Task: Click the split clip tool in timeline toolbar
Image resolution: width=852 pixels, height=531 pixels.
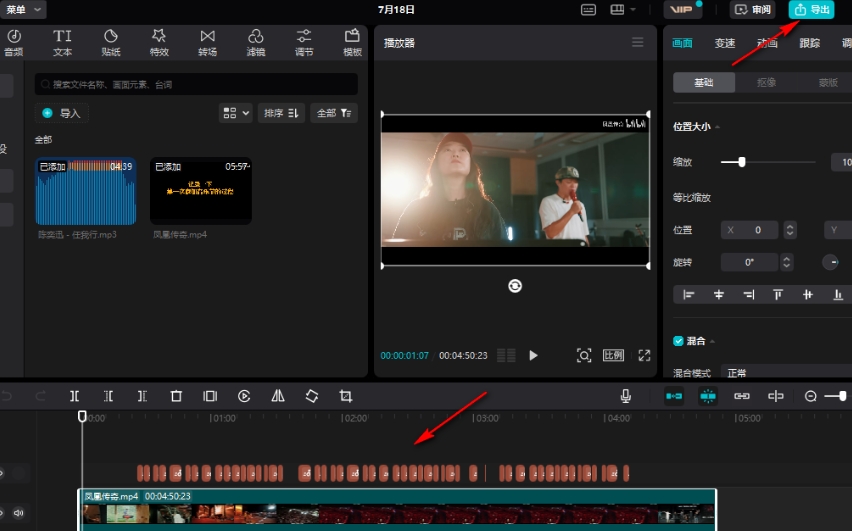Action: tap(75, 396)
